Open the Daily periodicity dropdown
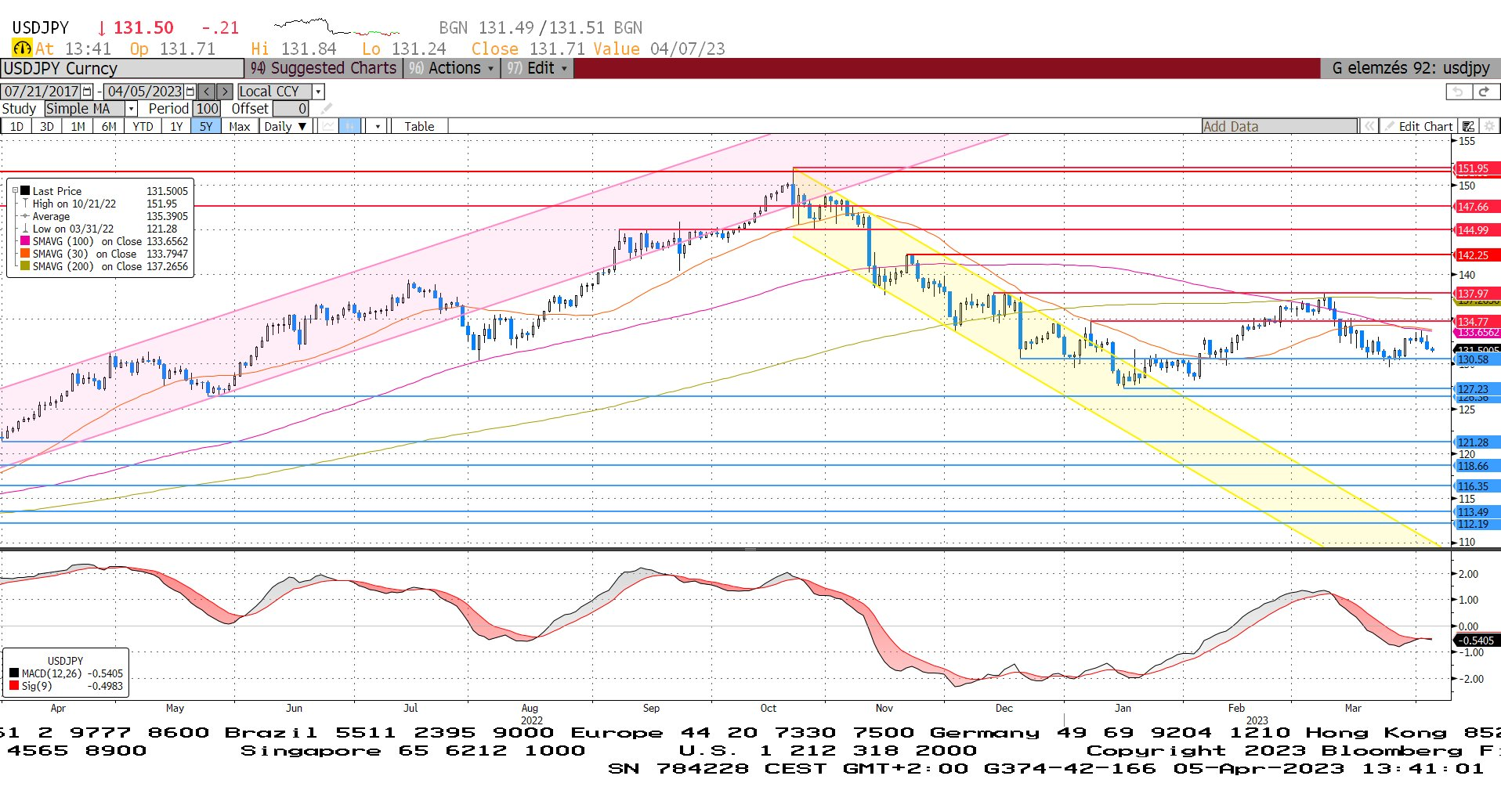This screenshot has width=1501, height=812. click(285, 126)
